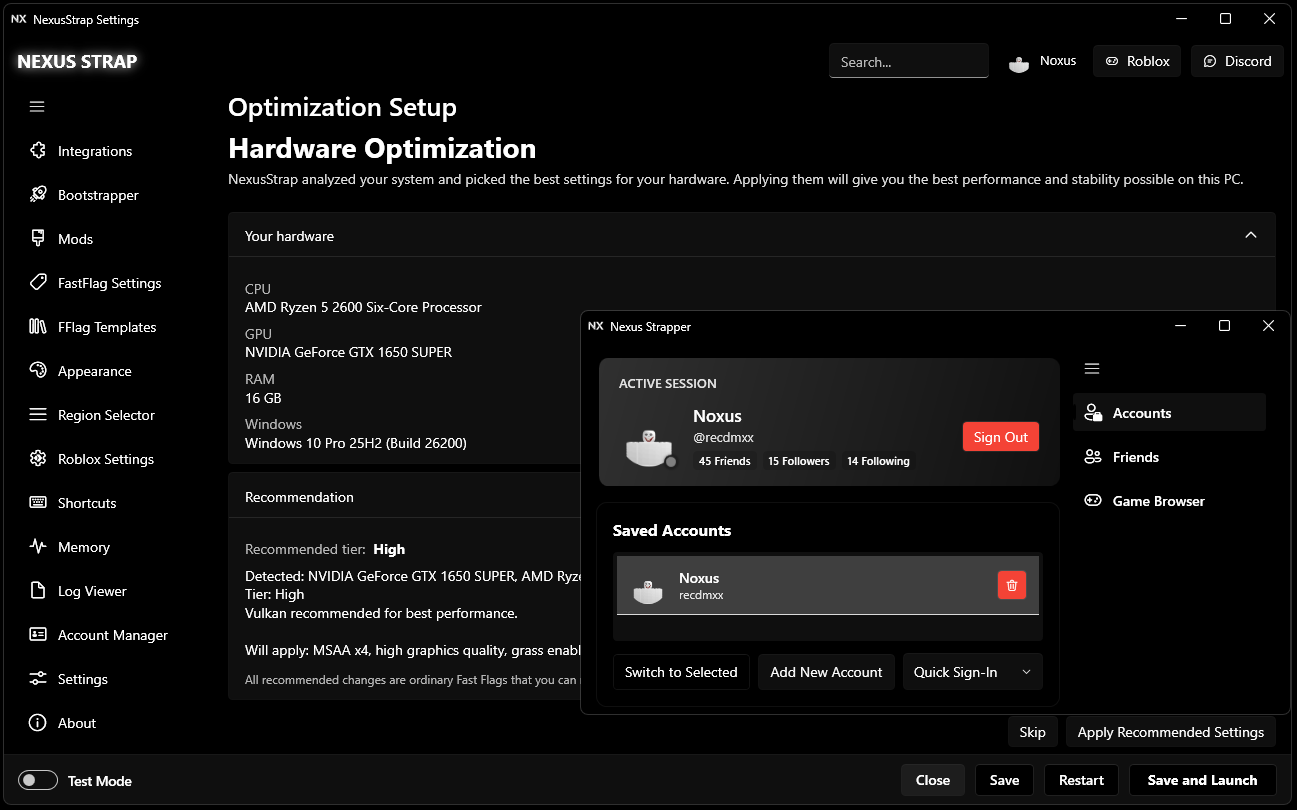Minimize the Nexus Strapper window
The image size is (1297, 810).
1180,326
